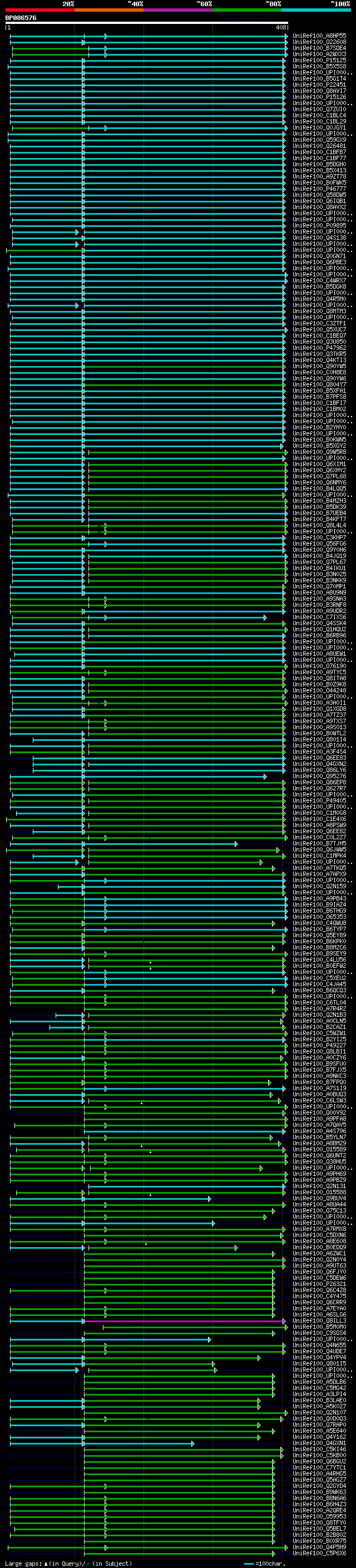Select hit label UniRef100_B4JQ19

pos(319,556)
